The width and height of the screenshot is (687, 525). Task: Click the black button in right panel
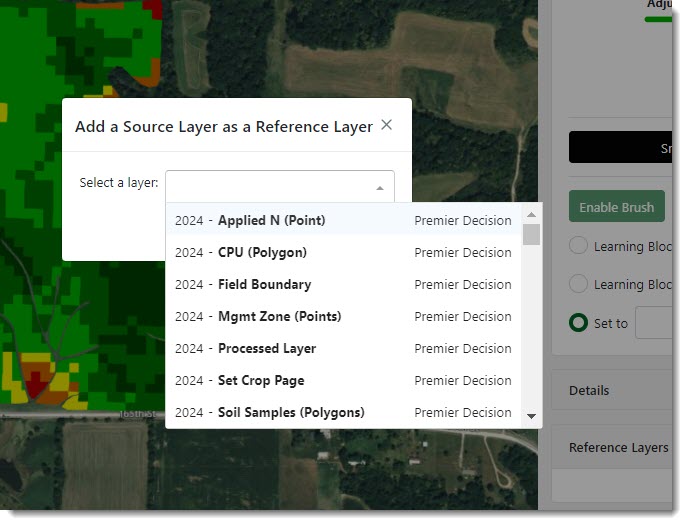[x=622, y=147]
